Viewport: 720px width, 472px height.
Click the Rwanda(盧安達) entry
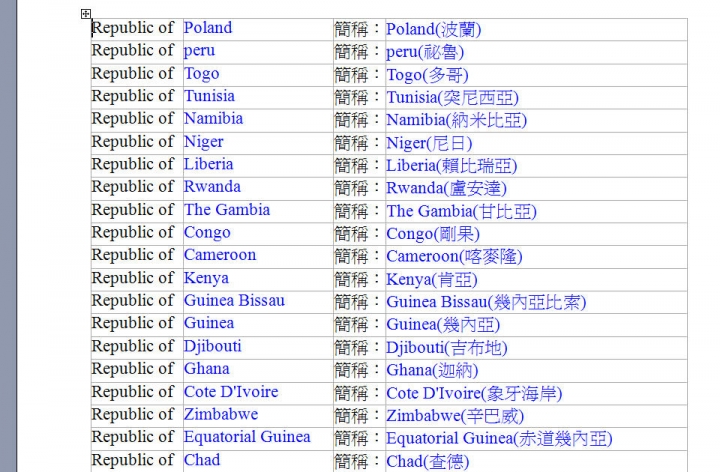tap(446, 188)
